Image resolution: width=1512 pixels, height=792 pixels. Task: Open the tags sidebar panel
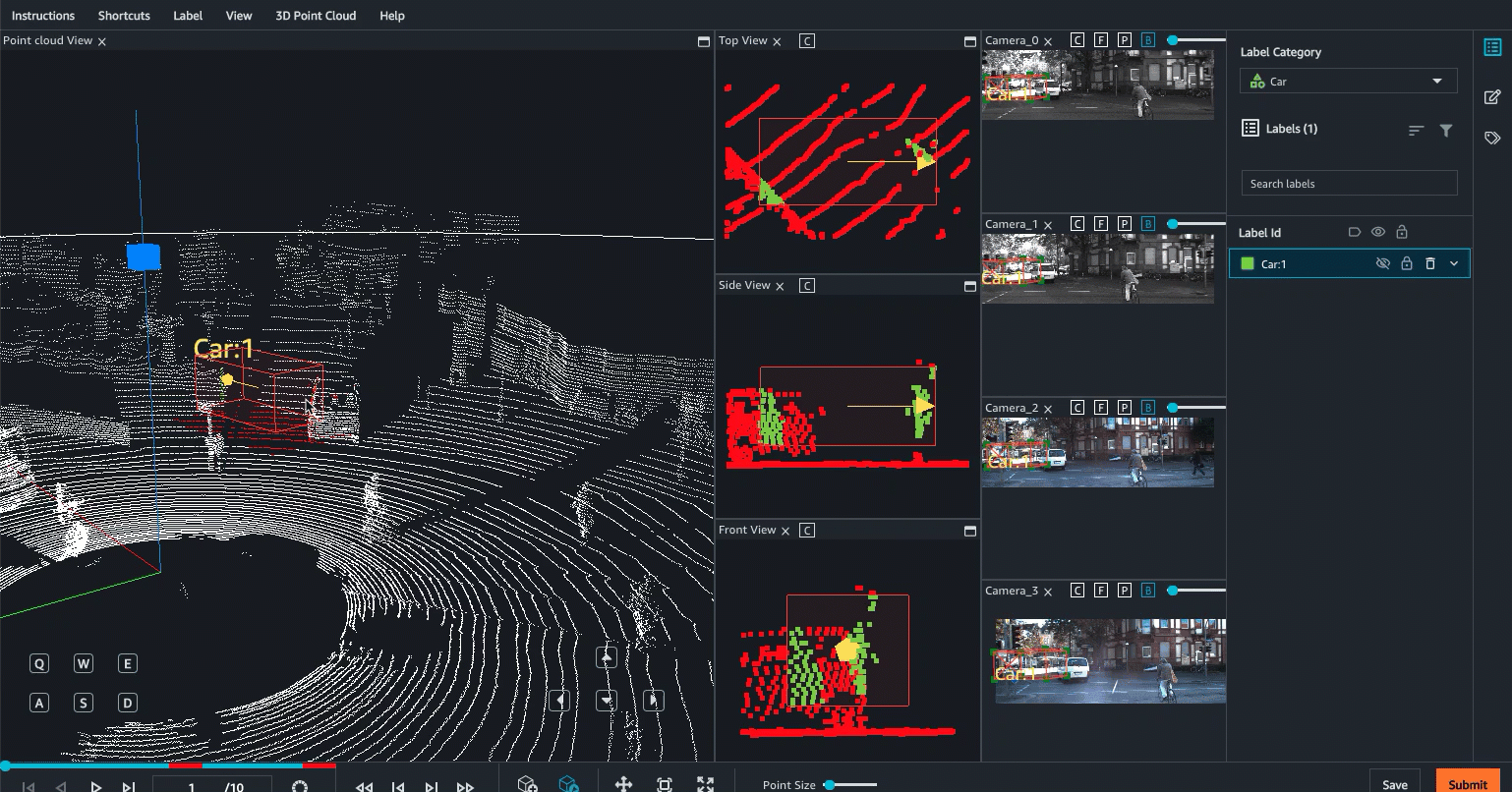tap(1492, 139)
